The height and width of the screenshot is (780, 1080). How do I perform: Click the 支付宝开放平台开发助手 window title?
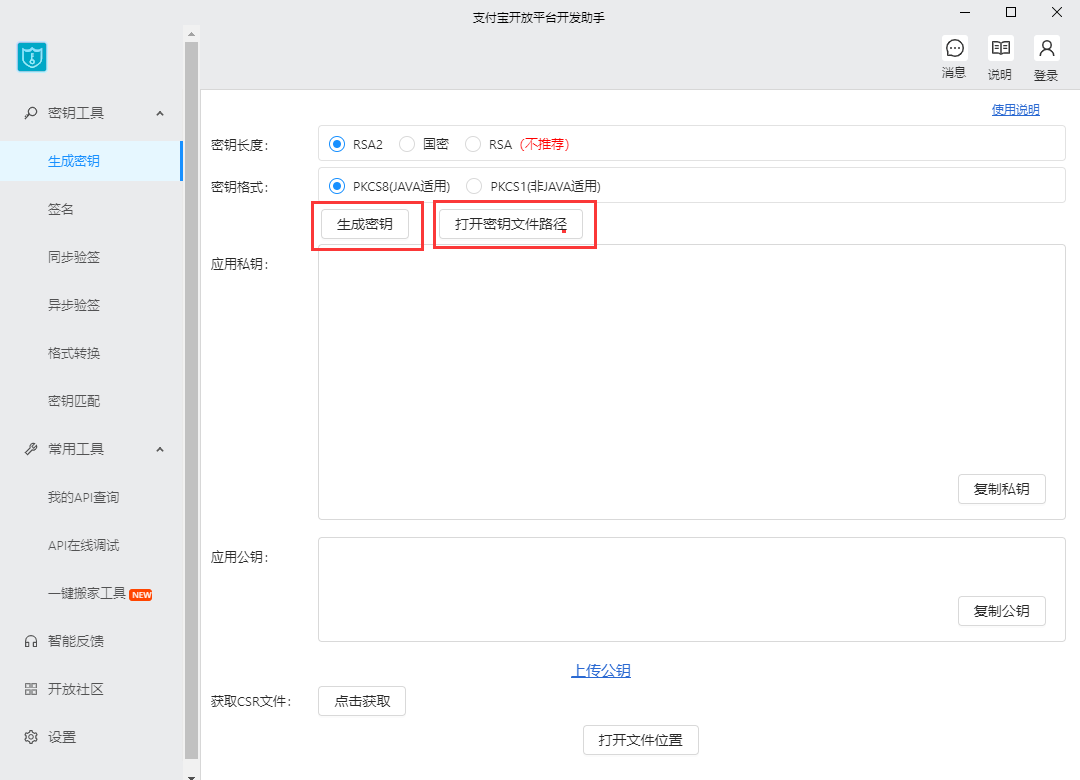(539, 18)
